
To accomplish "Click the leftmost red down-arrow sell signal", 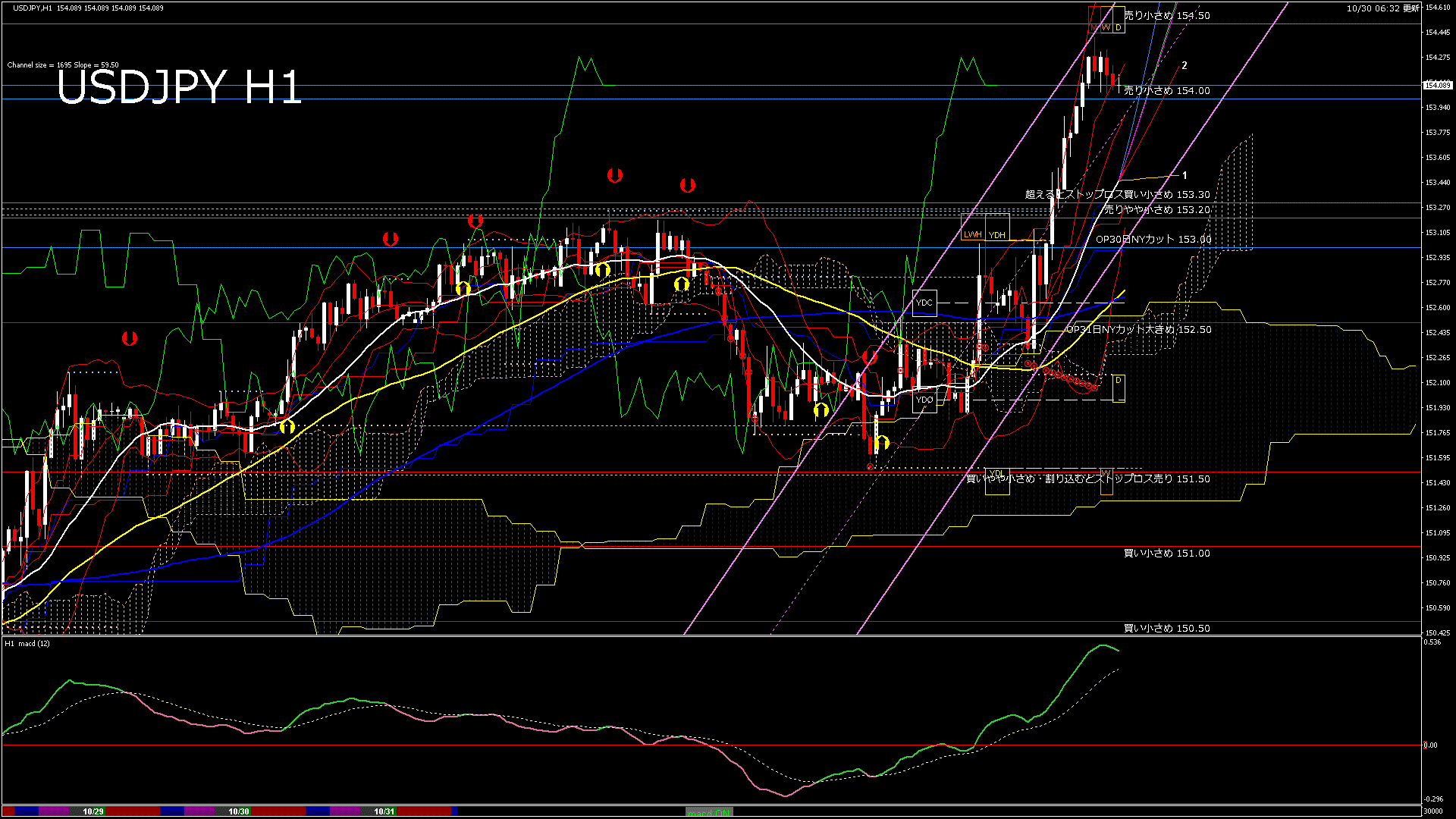I will click(x=130, y=337).
